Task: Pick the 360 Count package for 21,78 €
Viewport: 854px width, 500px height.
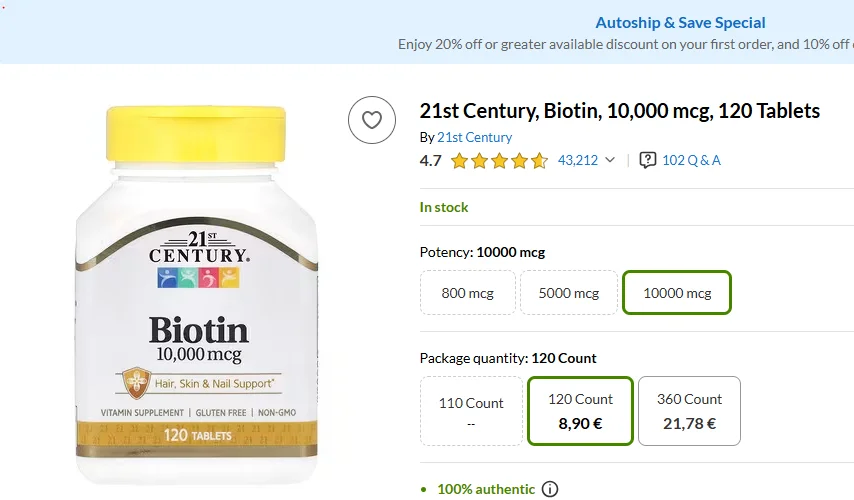Action: [x=689, y=411]
